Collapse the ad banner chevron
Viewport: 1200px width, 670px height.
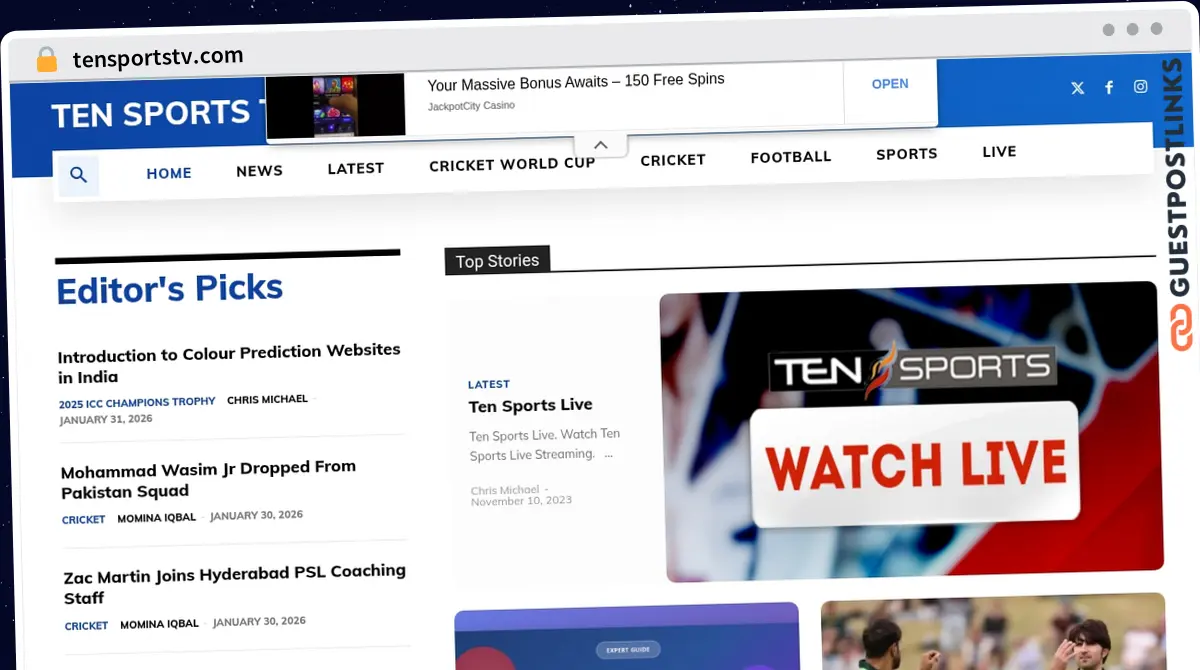(600, 145)
